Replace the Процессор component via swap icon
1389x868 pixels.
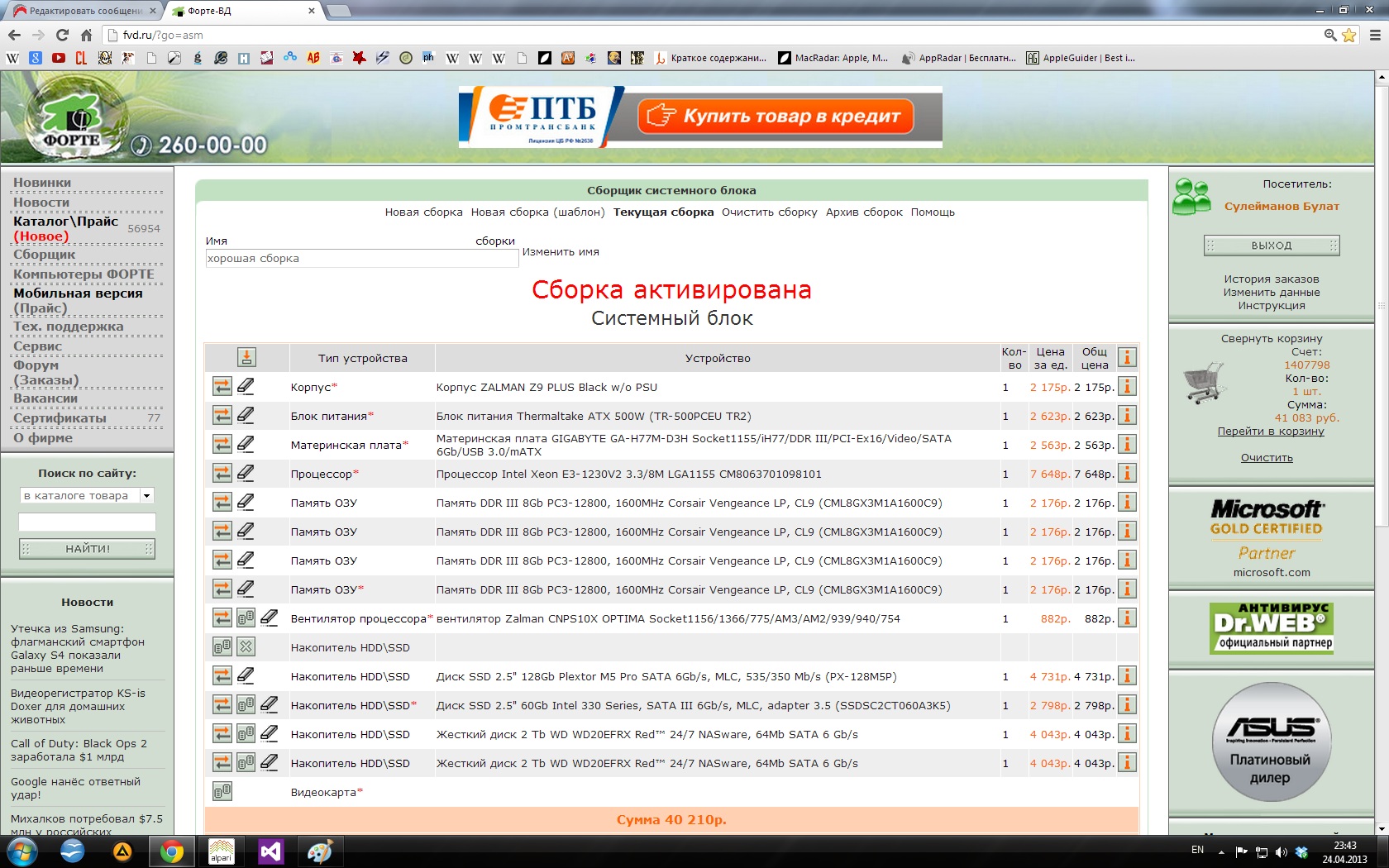pyautogui.click(x=222, y=473)
